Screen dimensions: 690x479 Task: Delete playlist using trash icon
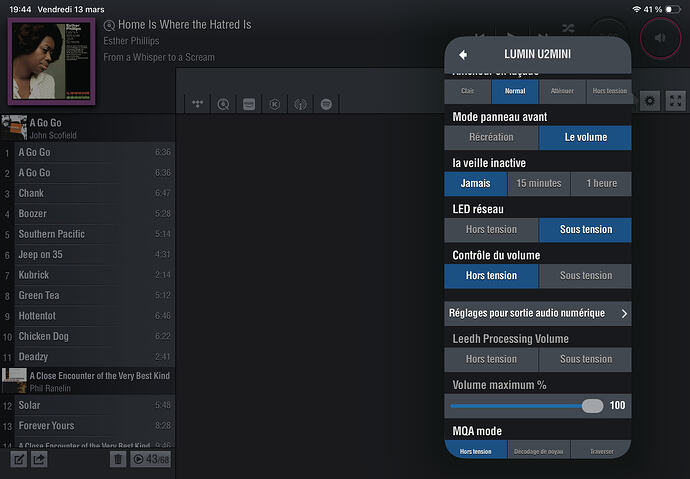point(118,459)
